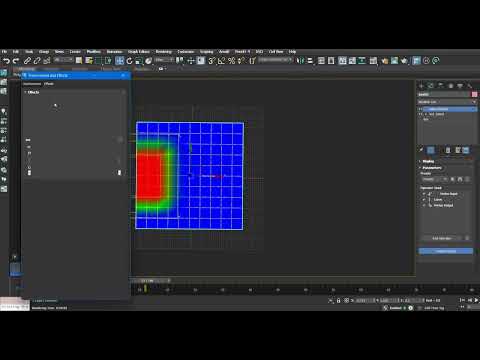This screenshot has height=360, width=480.
Task: Click the pink object color swatch
Action: coord(474,95)
